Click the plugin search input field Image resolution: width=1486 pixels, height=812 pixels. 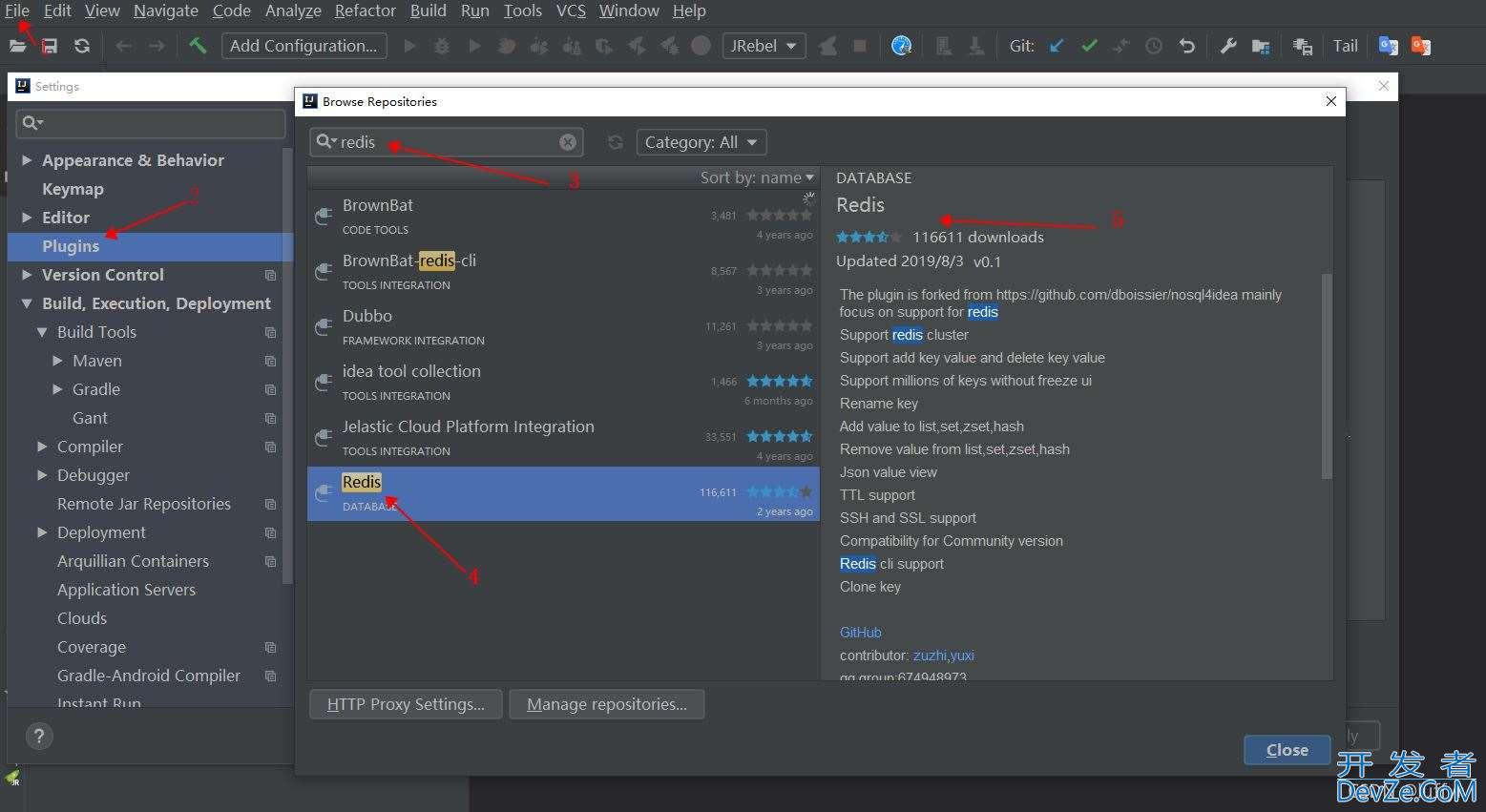447,142
